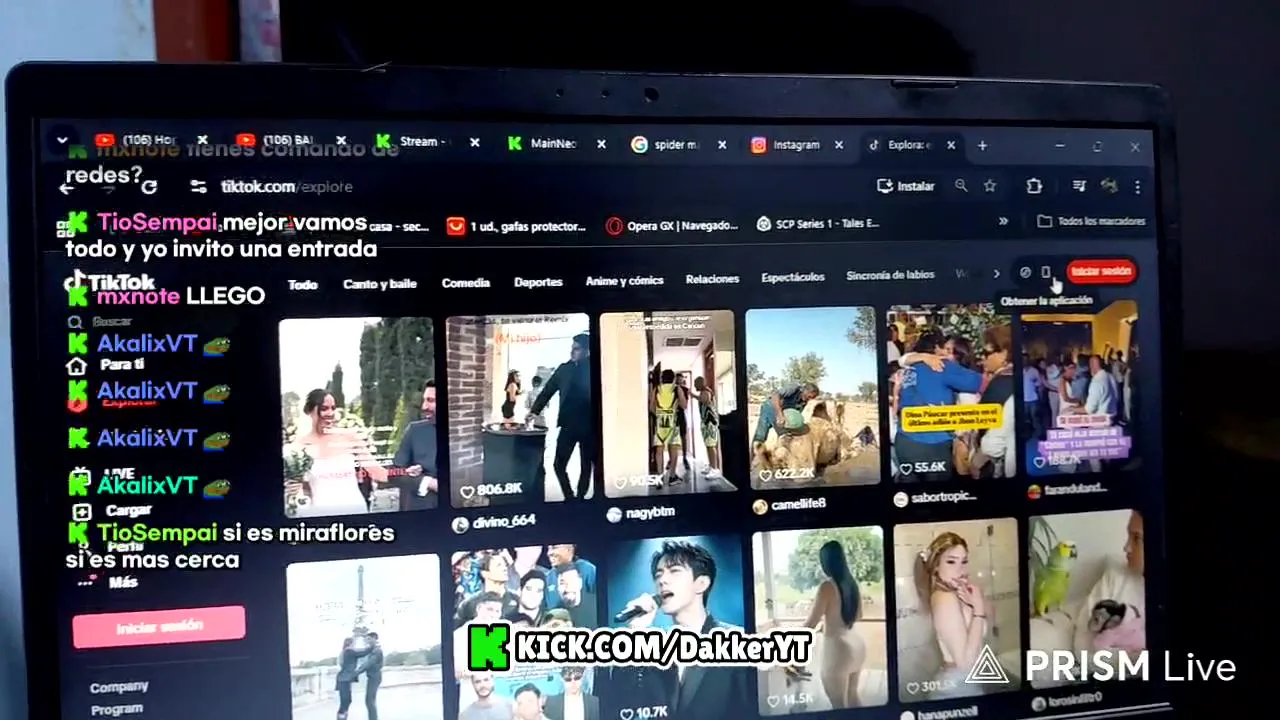
Task: Select the Canto y baile category
Action: pos(380,284)
